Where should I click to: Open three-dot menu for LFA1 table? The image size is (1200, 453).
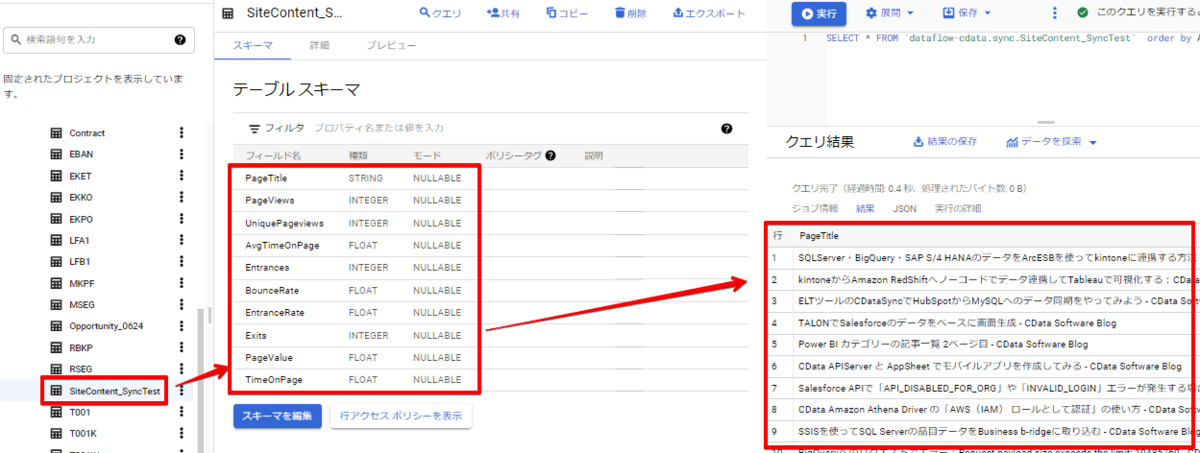181,241
